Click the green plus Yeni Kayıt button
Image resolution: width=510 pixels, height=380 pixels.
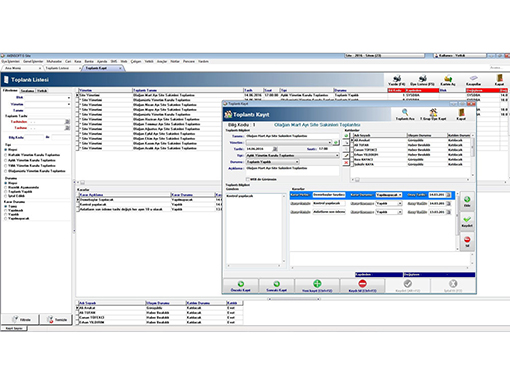coord(317,286)
